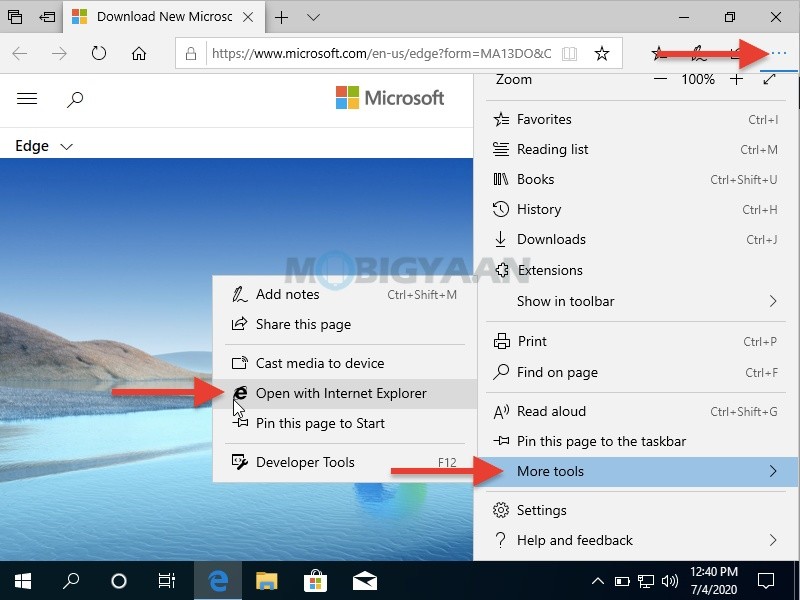Open Microsoft Store from taskbar
Viewport: 800px width, 600px height.
coord(315,581)
